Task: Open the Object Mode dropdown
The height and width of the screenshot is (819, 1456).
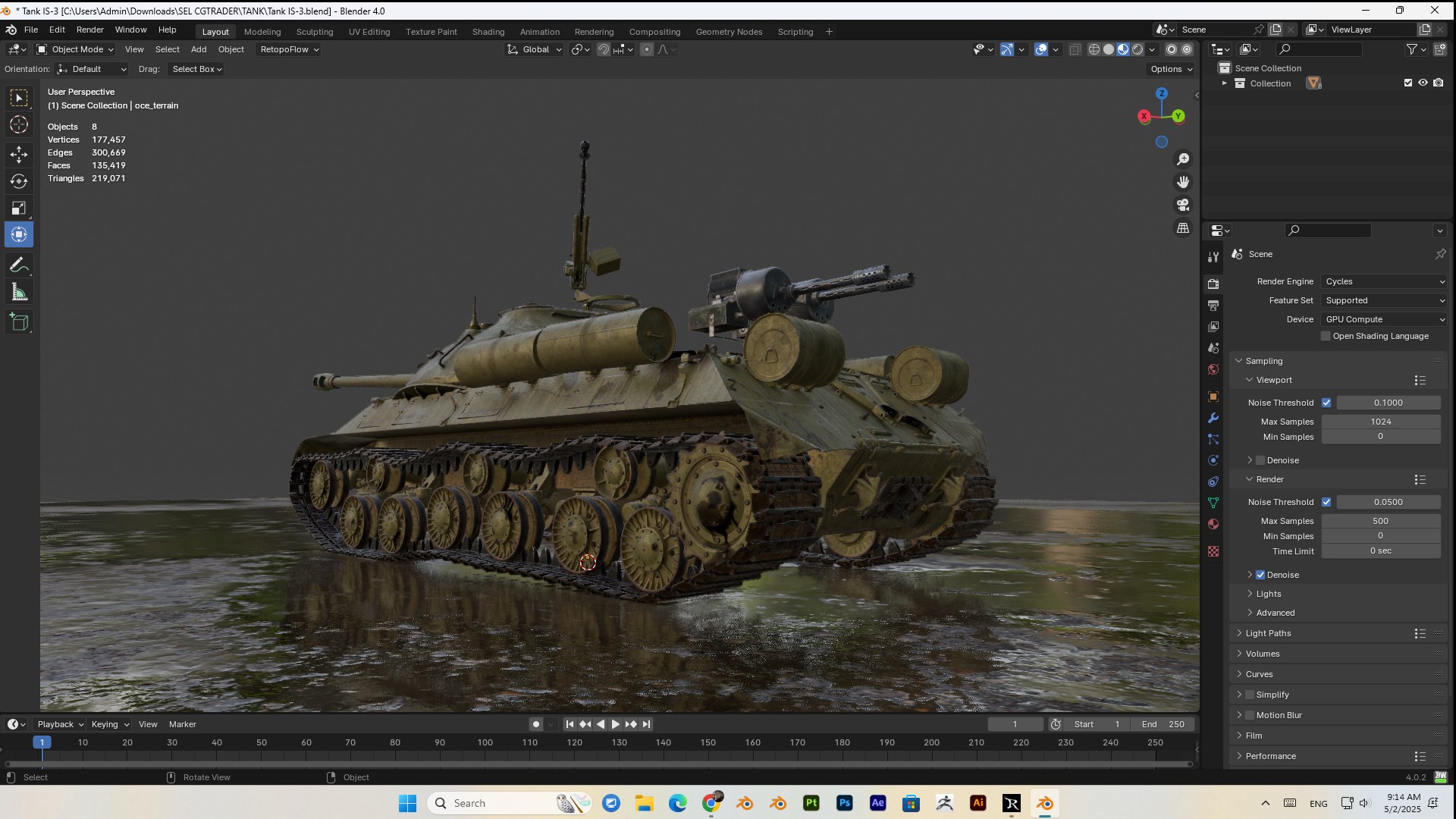Action: click(75, 49)
